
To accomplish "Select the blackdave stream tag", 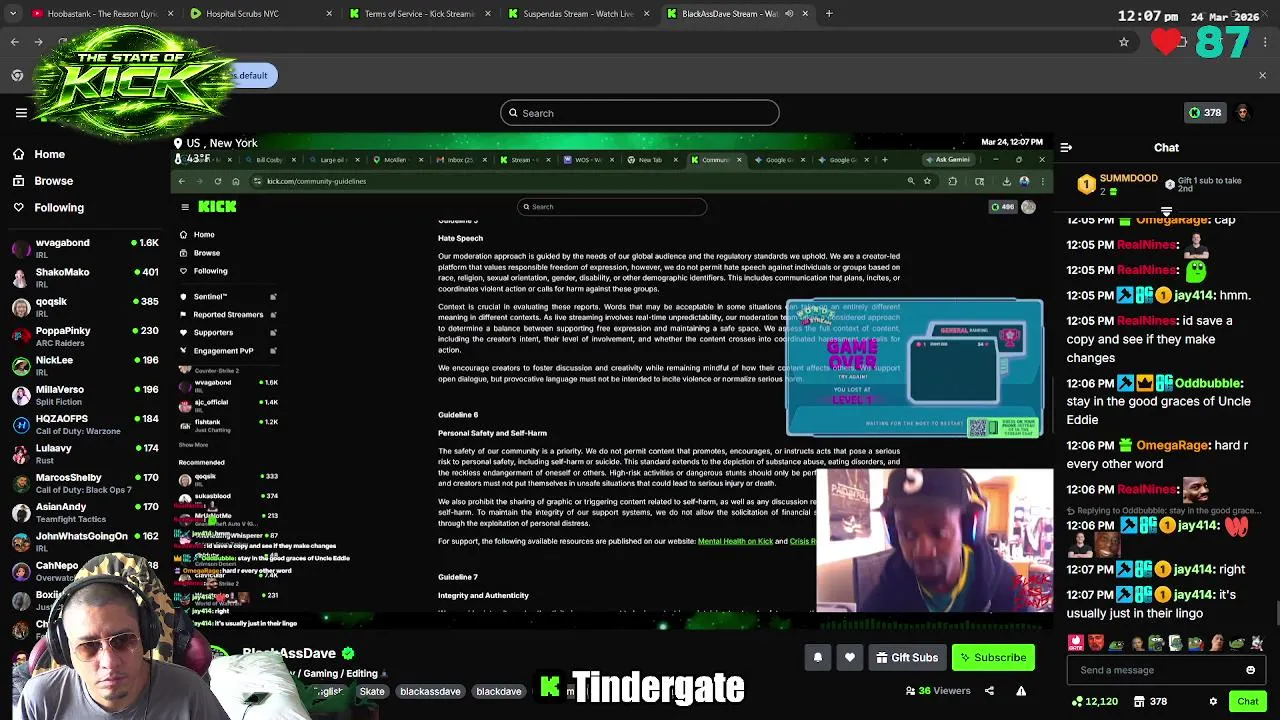I will 499,691.
